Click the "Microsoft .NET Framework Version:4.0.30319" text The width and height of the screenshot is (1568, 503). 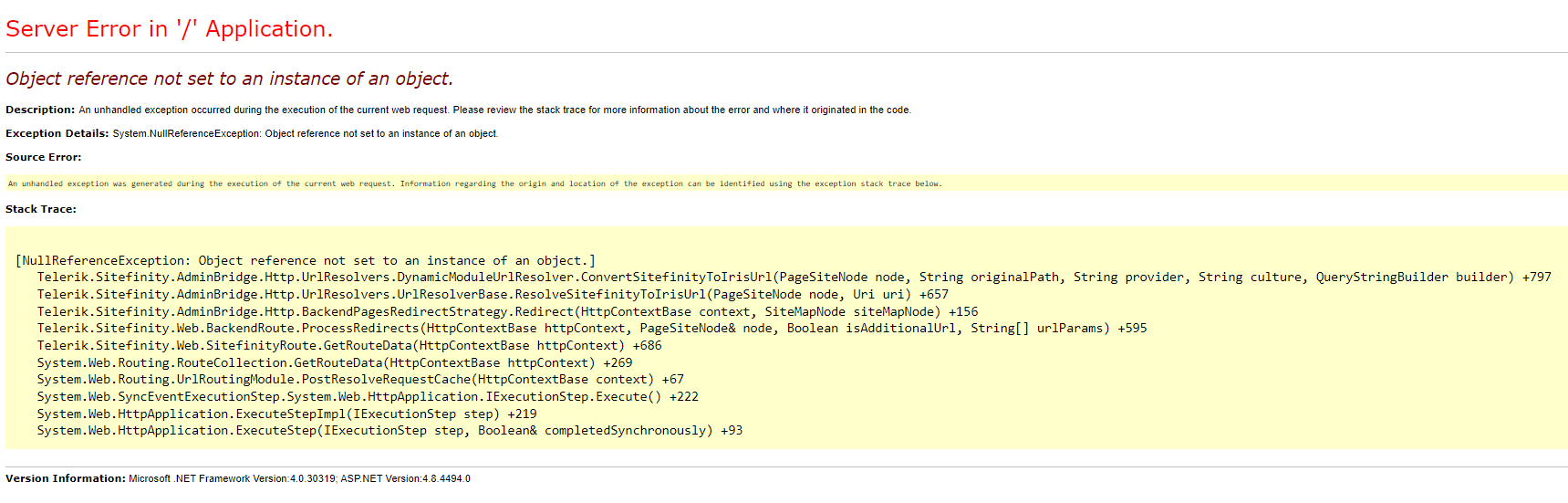[232, 479]
